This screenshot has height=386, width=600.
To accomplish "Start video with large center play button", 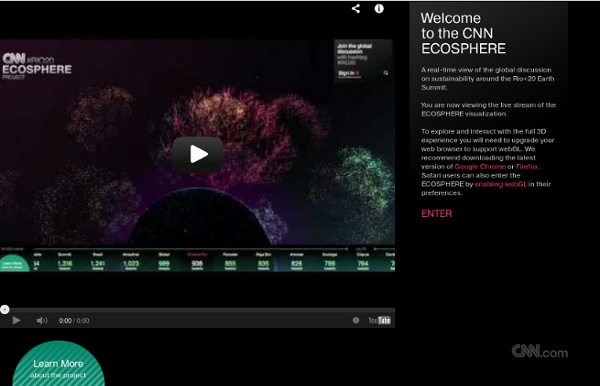I will click(x=198, y=154).
